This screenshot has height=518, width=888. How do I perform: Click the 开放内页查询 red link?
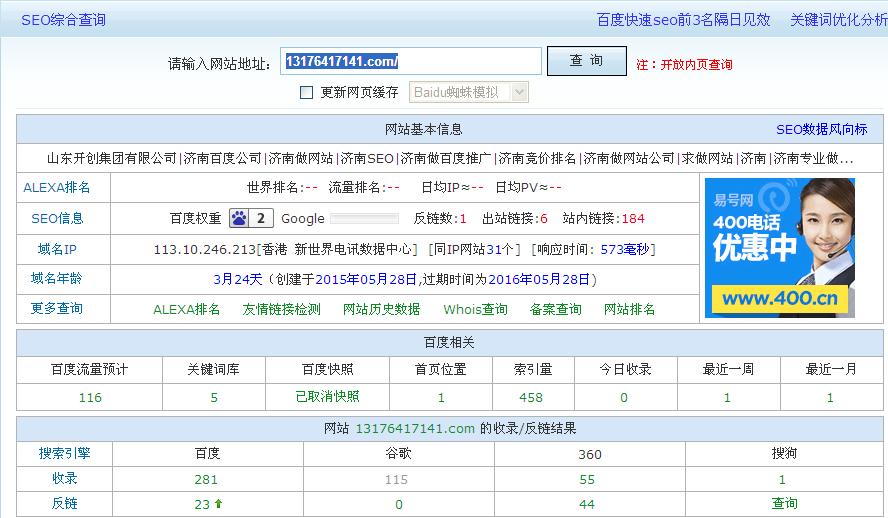point(696,65)
